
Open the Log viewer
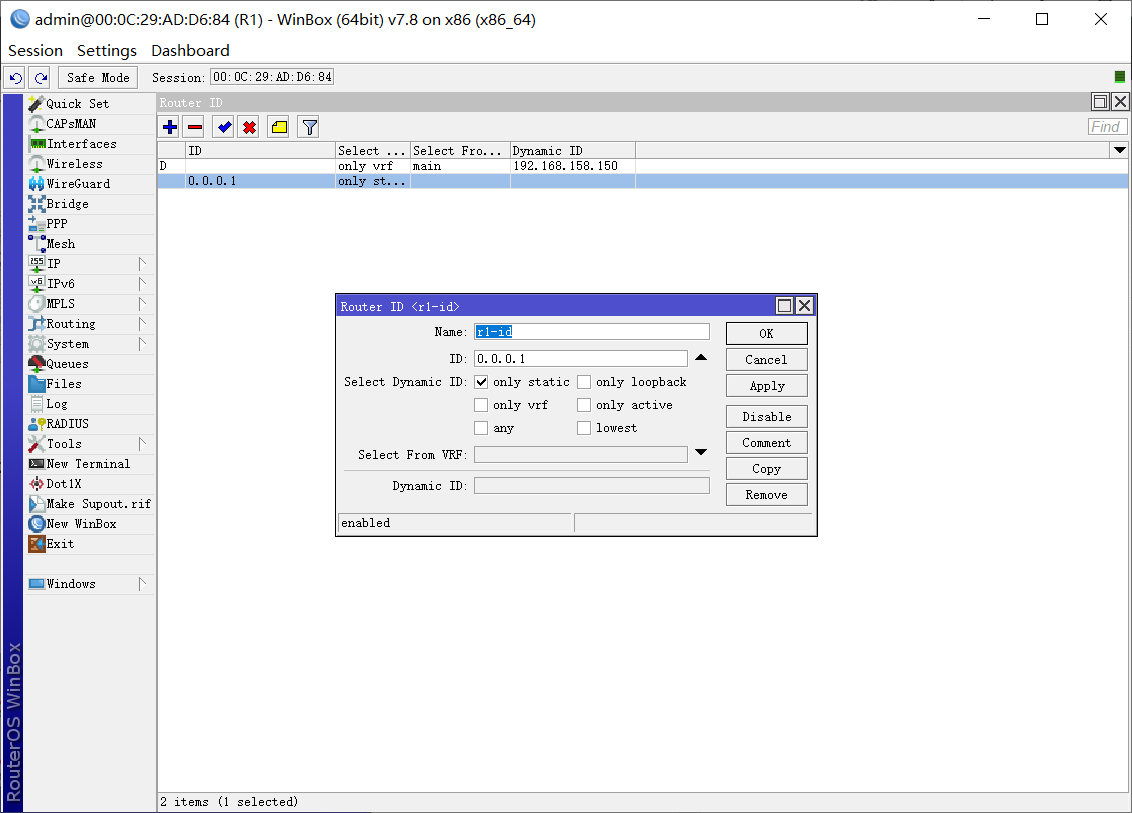point(90,404)
